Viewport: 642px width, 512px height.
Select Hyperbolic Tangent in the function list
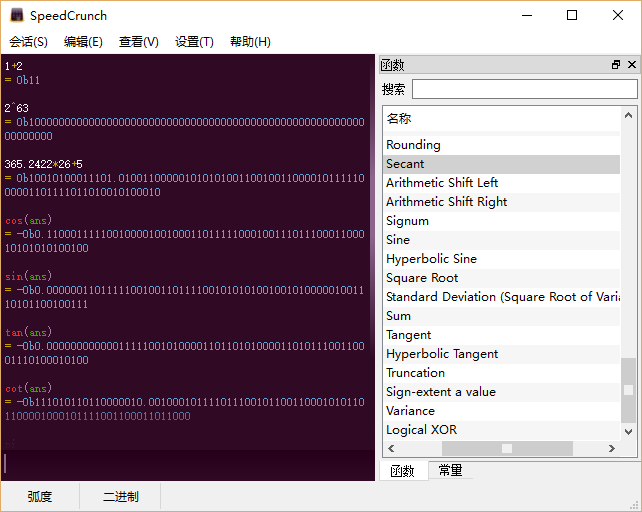(442, 354)
